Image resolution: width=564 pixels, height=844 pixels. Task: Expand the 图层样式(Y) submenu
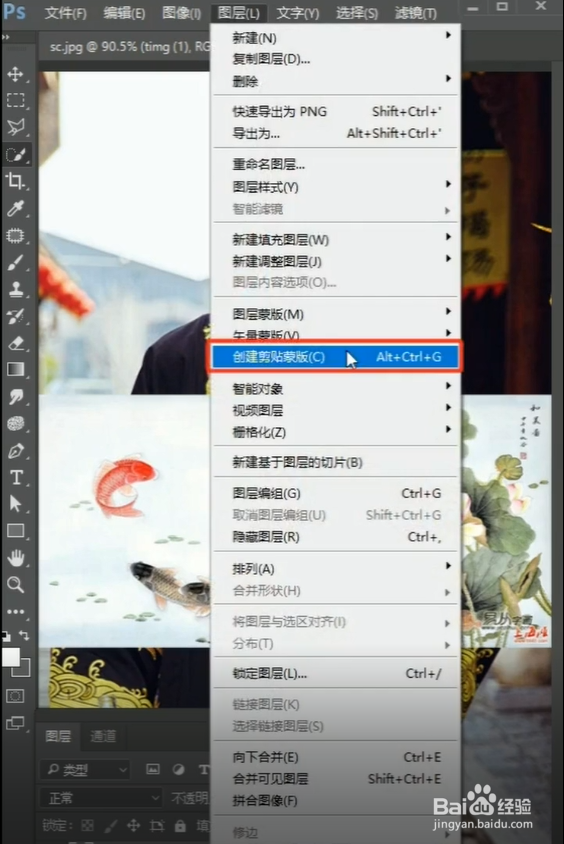pos(335,187)
